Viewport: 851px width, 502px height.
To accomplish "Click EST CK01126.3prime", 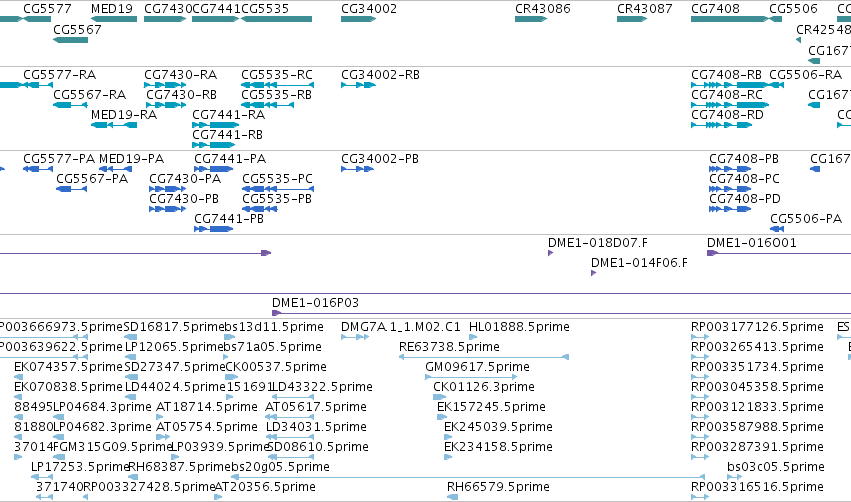I will click(439, 397).
